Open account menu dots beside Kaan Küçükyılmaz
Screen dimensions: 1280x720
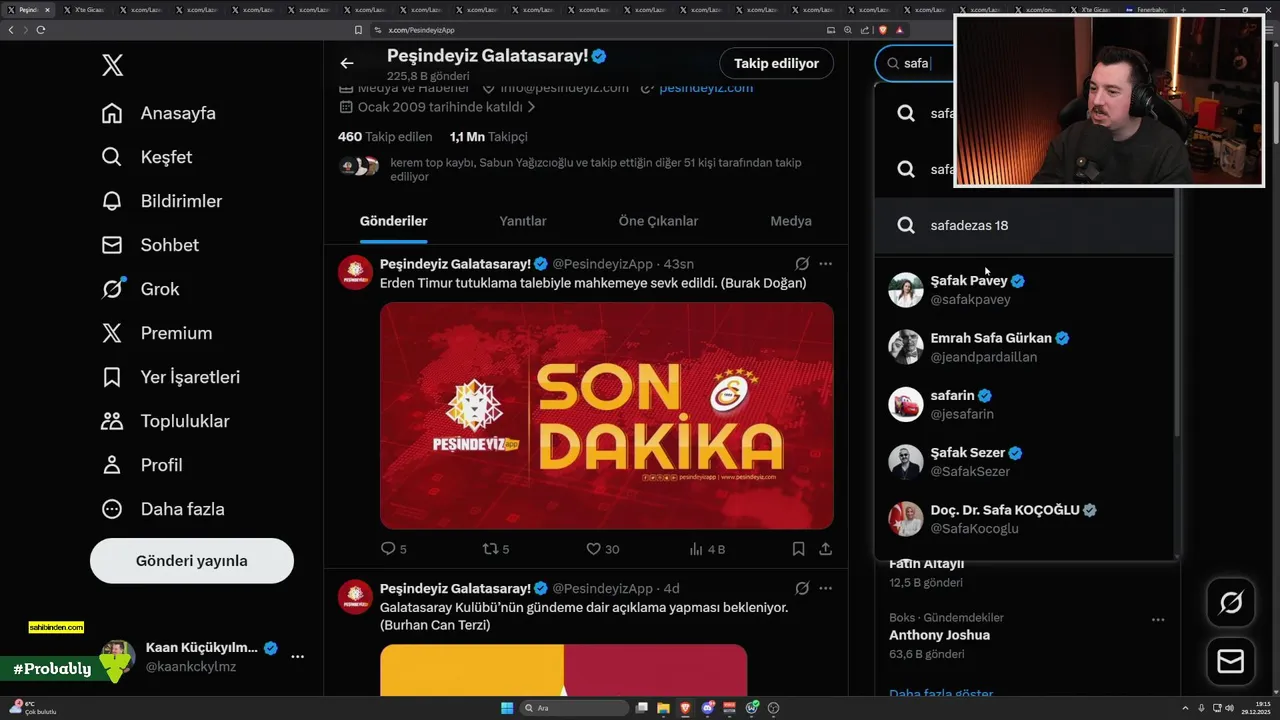pos(297,657)
